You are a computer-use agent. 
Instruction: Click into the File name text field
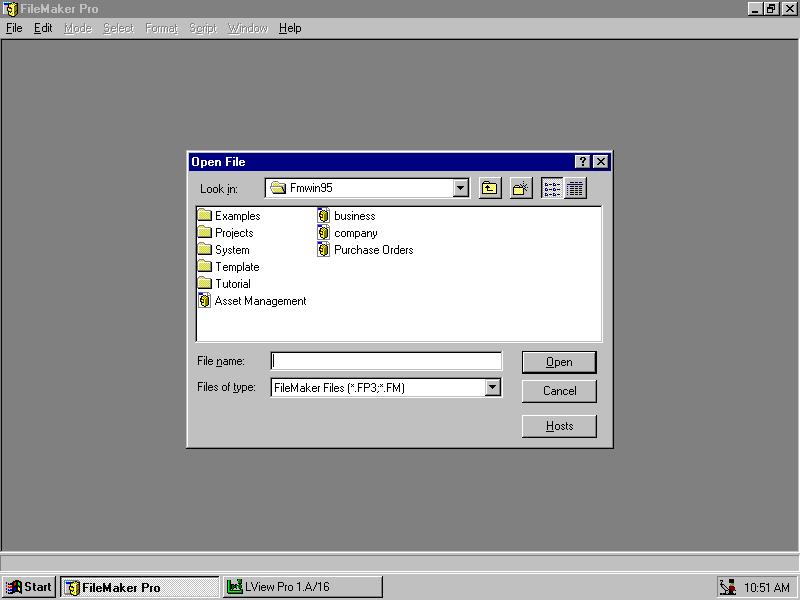tap(386, 361)
